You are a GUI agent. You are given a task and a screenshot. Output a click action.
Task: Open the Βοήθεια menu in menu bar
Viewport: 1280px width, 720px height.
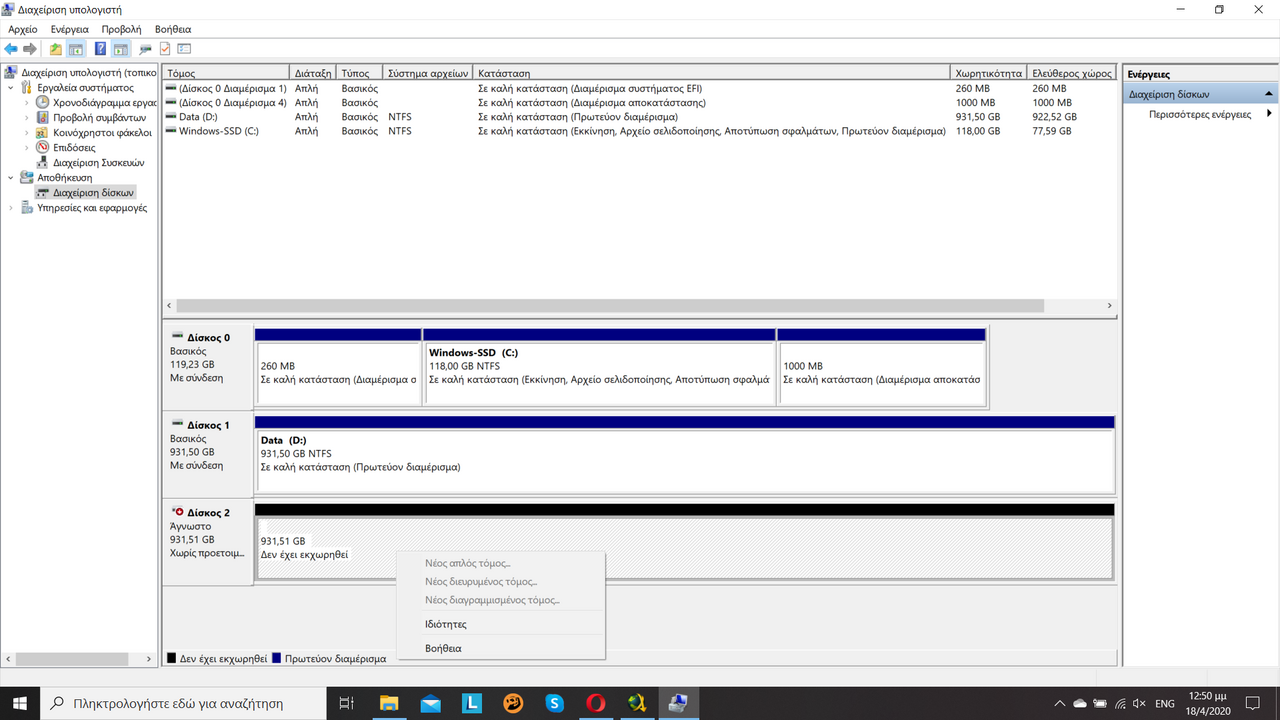[173, 30]
